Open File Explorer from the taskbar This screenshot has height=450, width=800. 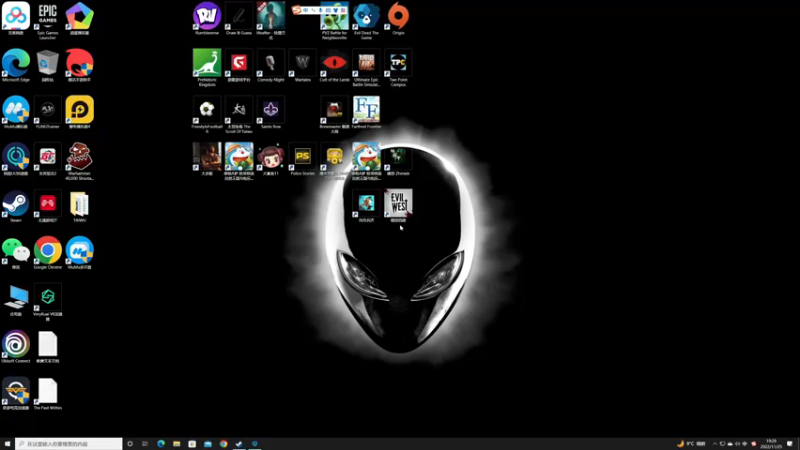(177, 444)
